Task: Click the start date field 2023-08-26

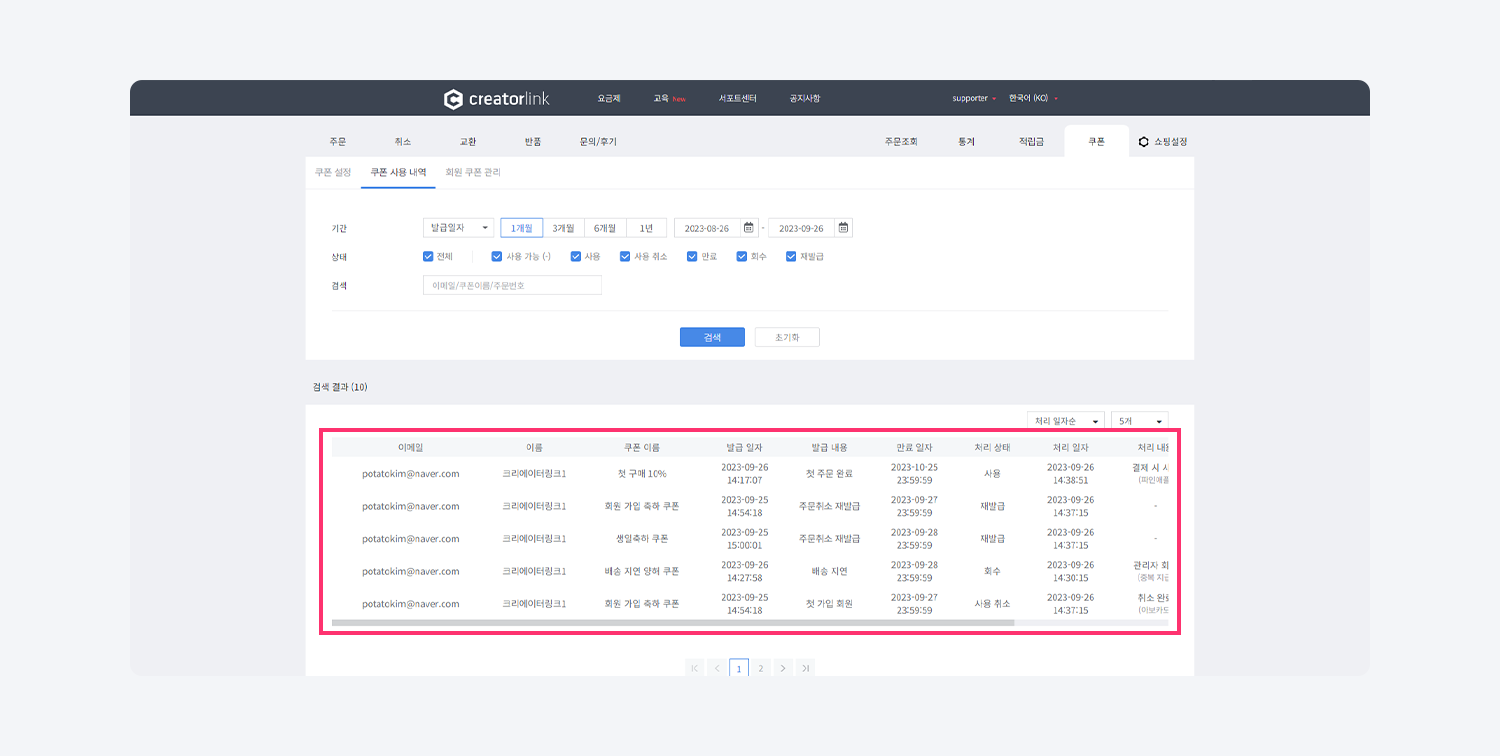Action: click(707, 228)
